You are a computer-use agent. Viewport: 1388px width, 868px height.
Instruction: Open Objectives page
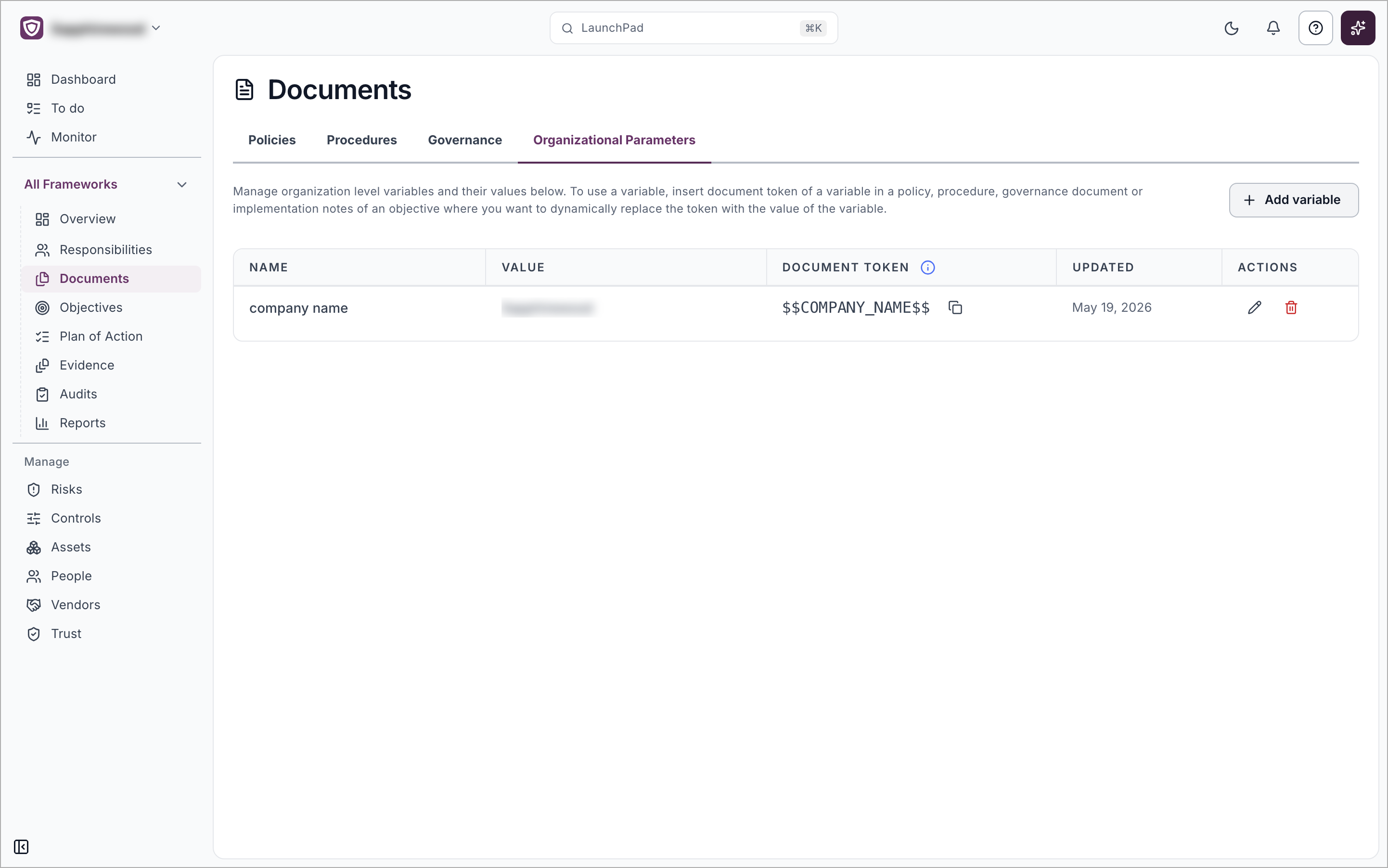(111, 308)
